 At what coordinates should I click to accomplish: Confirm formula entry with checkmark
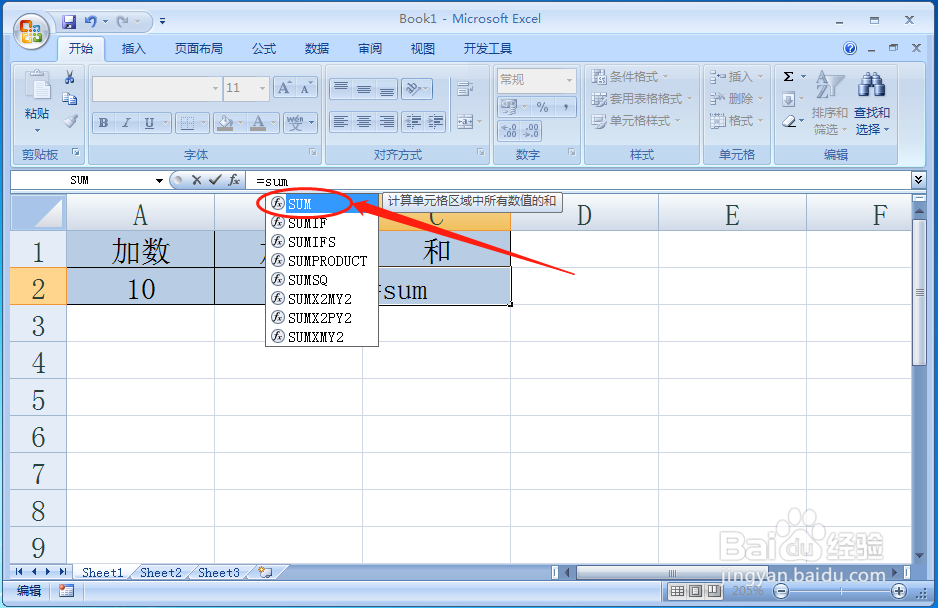point(215,180)
